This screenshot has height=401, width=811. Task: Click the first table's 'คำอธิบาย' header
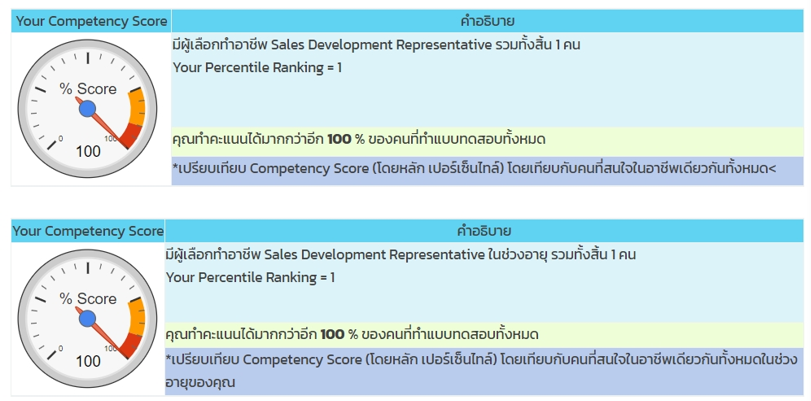(487, 21)
